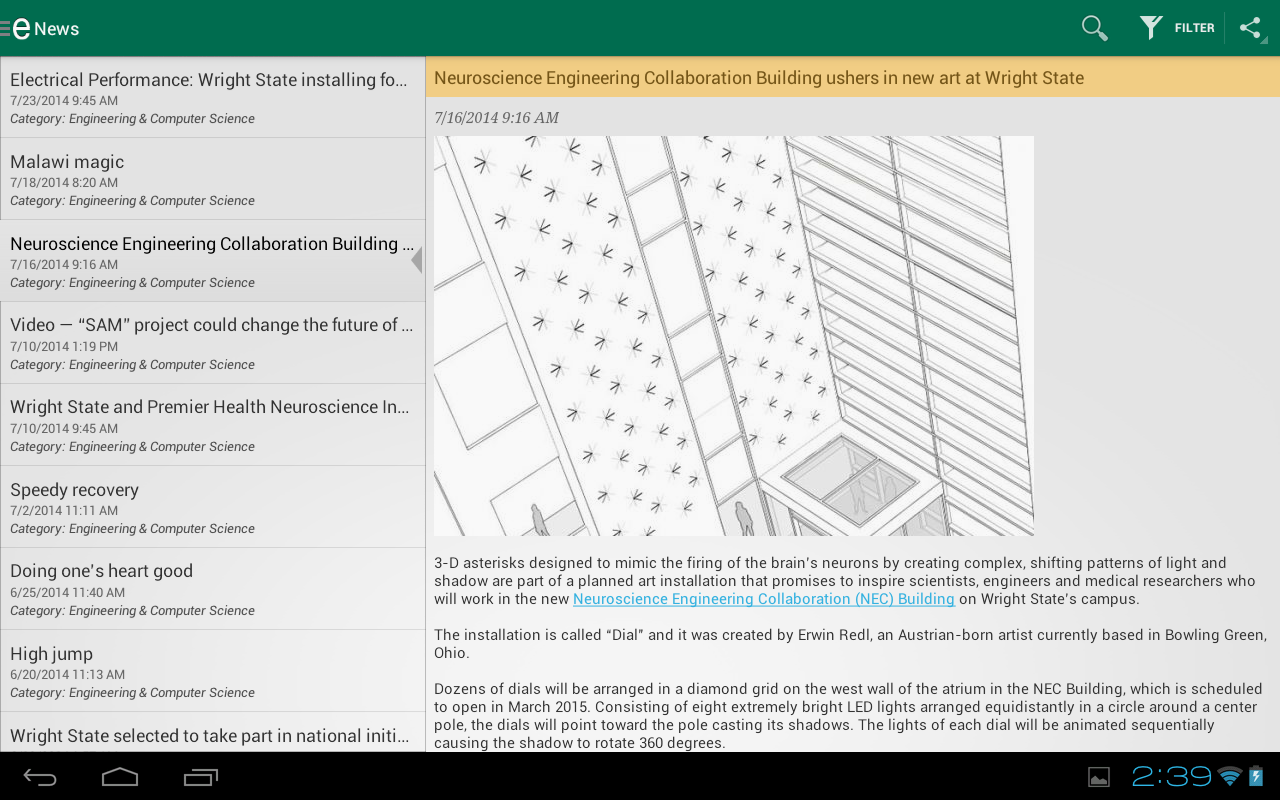This screenshot has height=800, width=1280.
Task: Select the 'High jump' news item
Action: click(212, 671)
